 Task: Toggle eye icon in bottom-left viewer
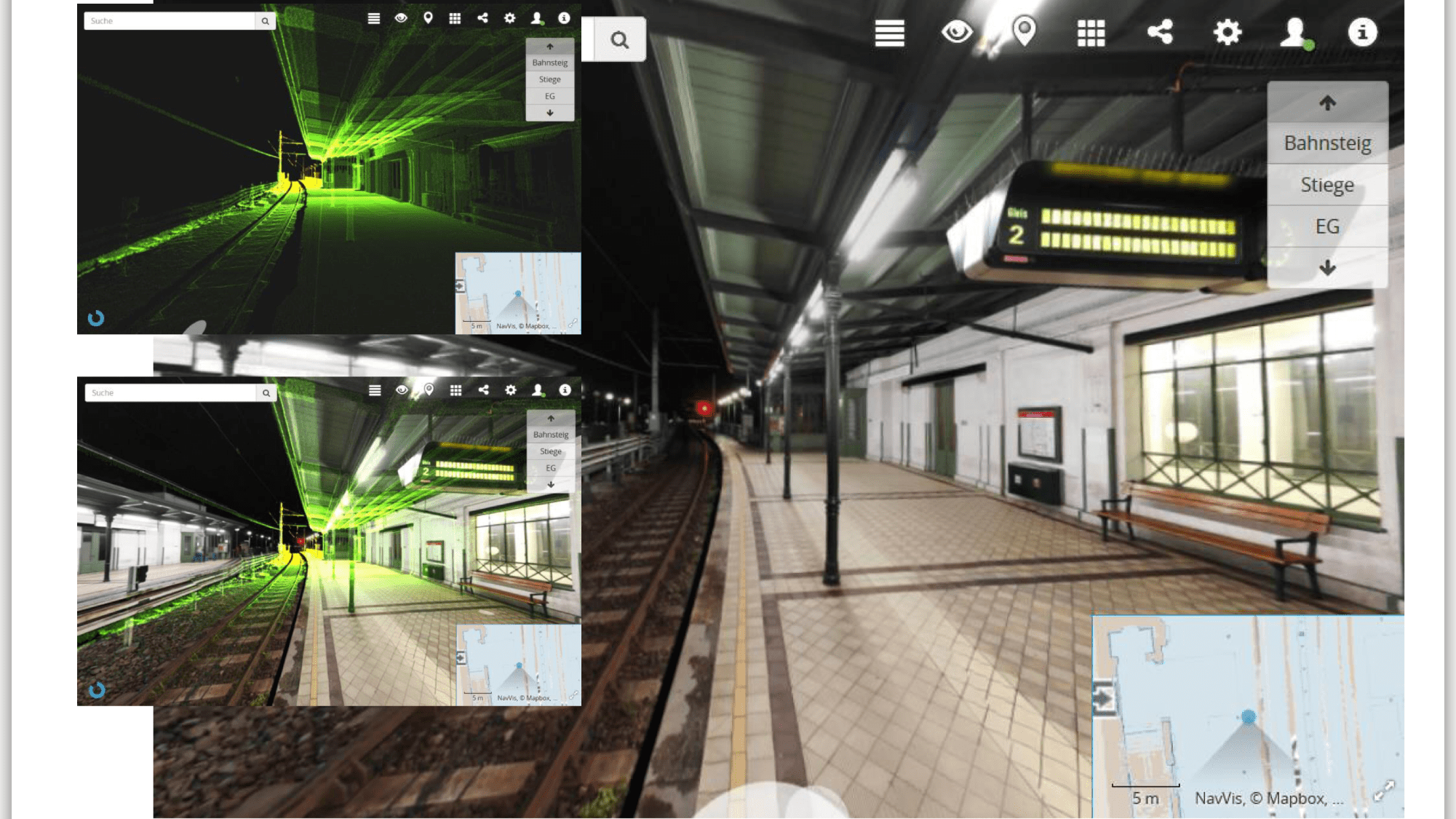point(402,390)
